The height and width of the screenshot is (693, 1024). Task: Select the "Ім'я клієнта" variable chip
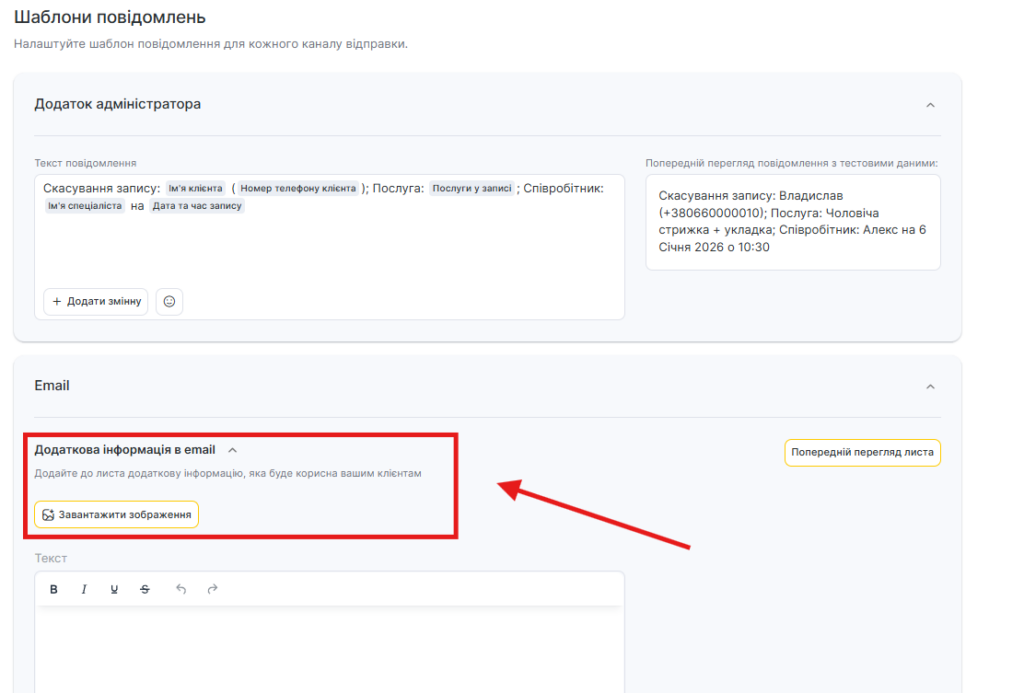(195, 188)
